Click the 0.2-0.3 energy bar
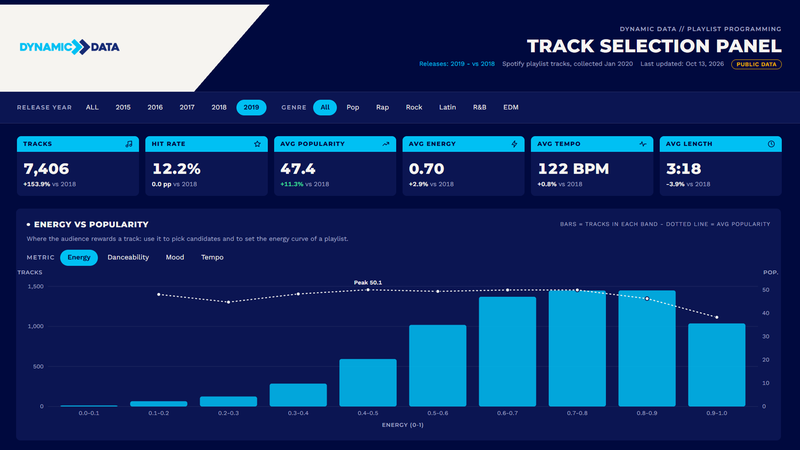This screenshot has width=800, height=450. click(x=229, y=402)
